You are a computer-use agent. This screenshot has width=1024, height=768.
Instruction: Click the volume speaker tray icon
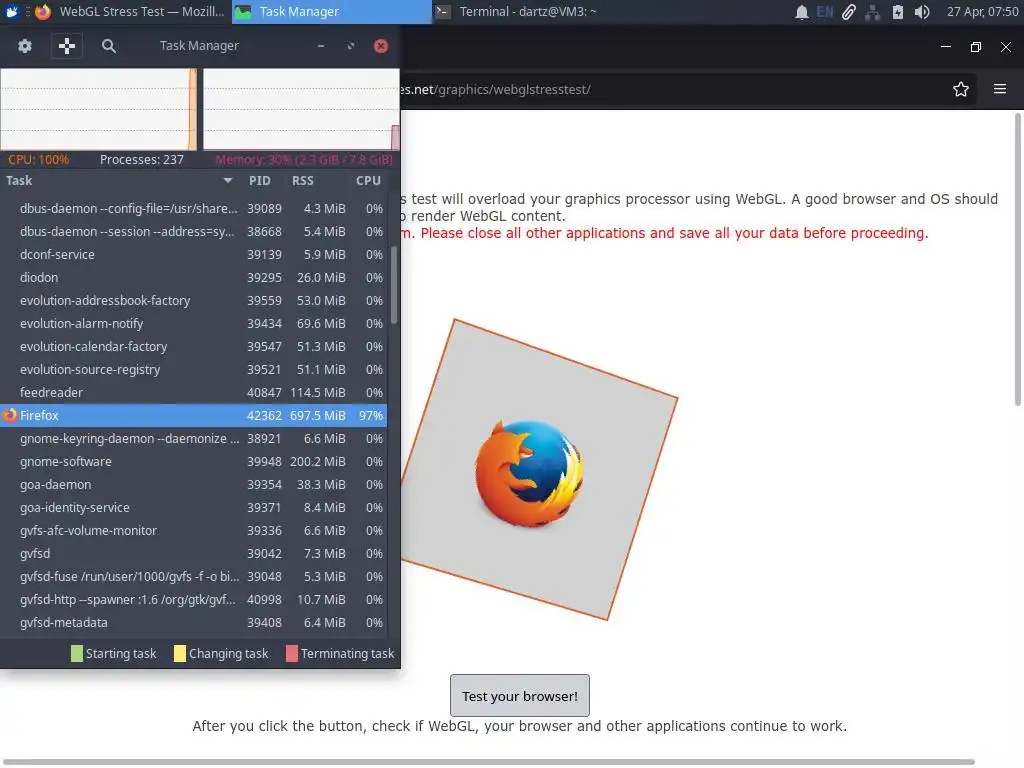[x=922, y=12]
